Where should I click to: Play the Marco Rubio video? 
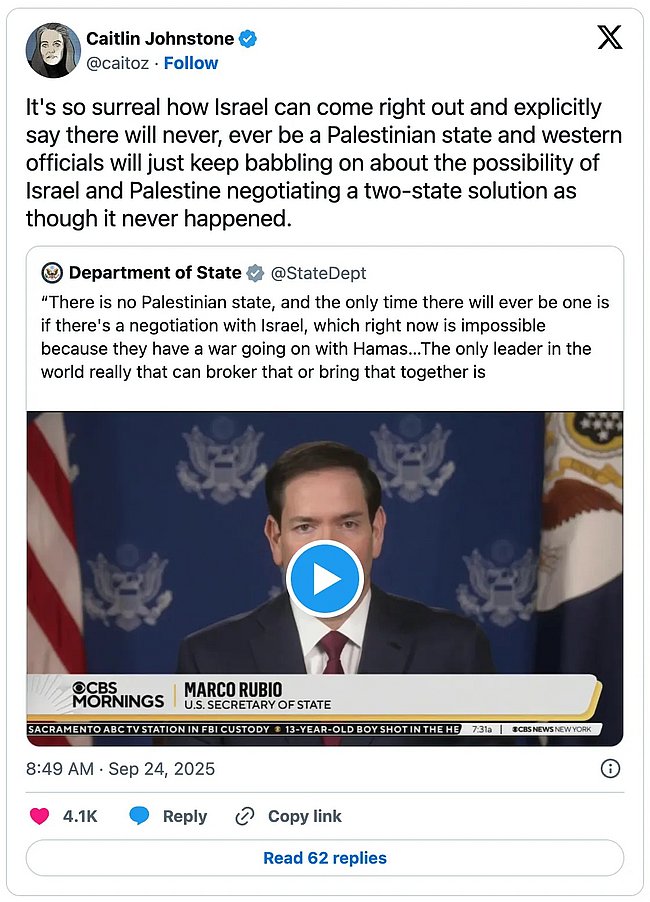click(x=324, y=579)
